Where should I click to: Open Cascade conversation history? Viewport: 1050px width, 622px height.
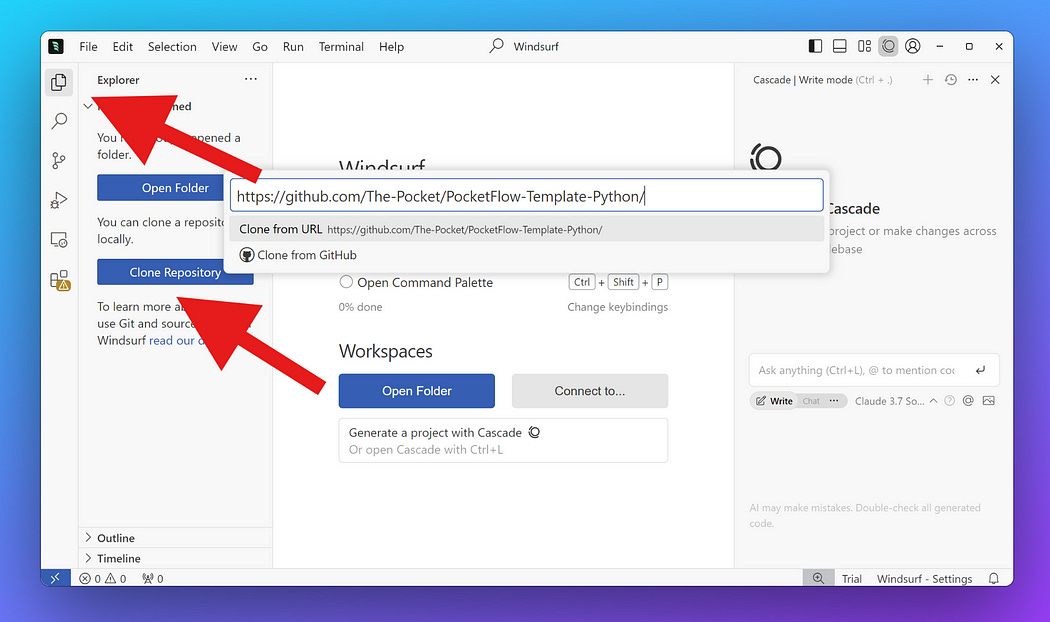tap(950, 79)
